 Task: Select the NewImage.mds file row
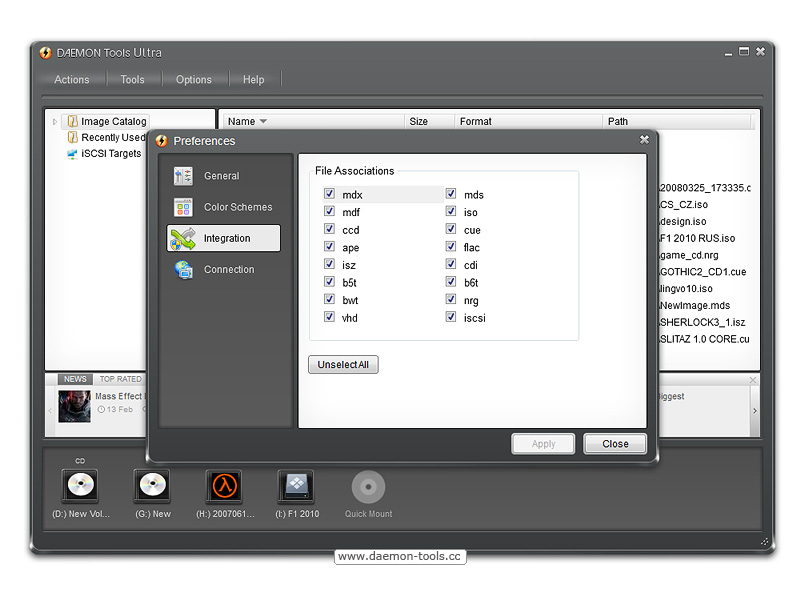click(695, 306)
